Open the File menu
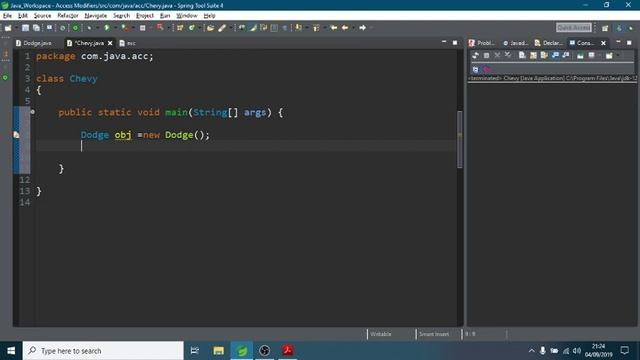The height and width of the screenshot is (360, 640). click(x=7, y=16)
